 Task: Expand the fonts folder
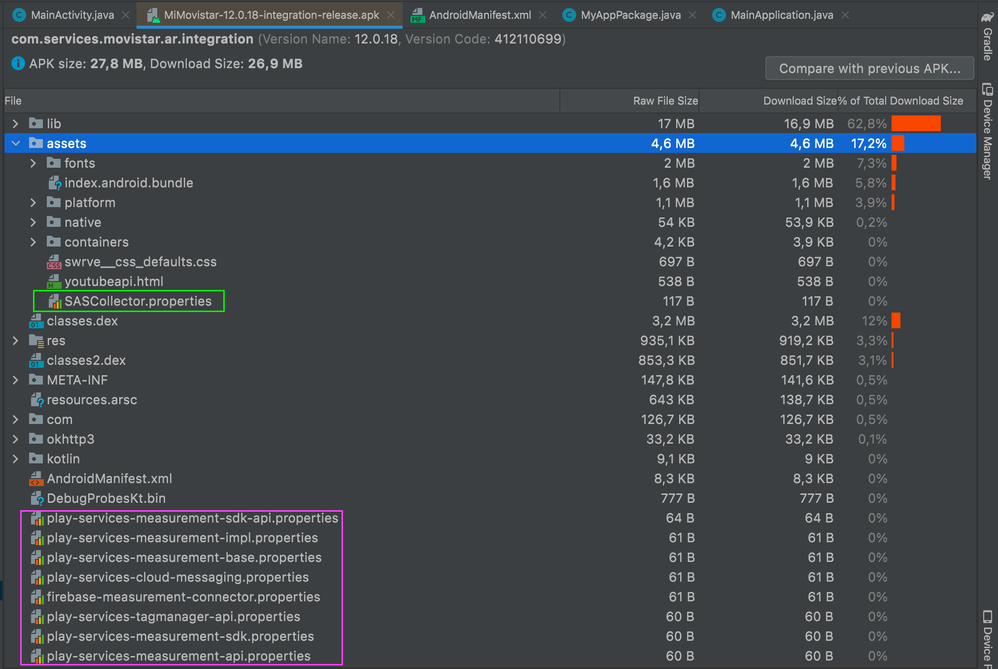coord(33,163)
